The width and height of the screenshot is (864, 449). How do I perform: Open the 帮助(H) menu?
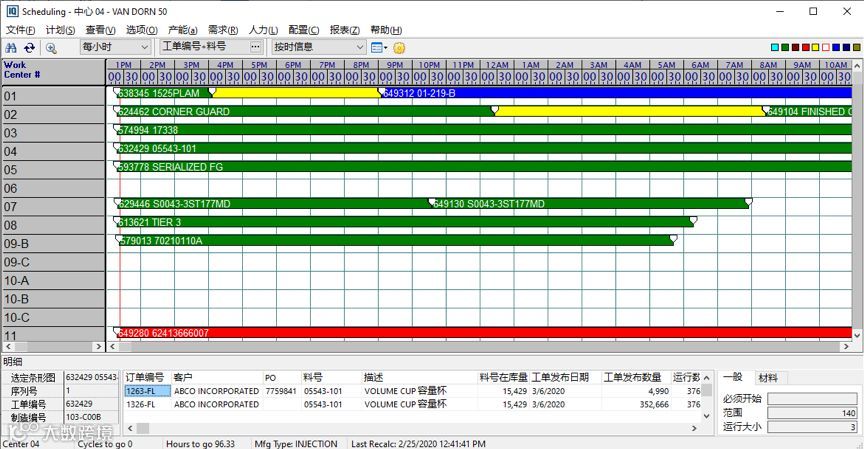[x=385, y=30]
